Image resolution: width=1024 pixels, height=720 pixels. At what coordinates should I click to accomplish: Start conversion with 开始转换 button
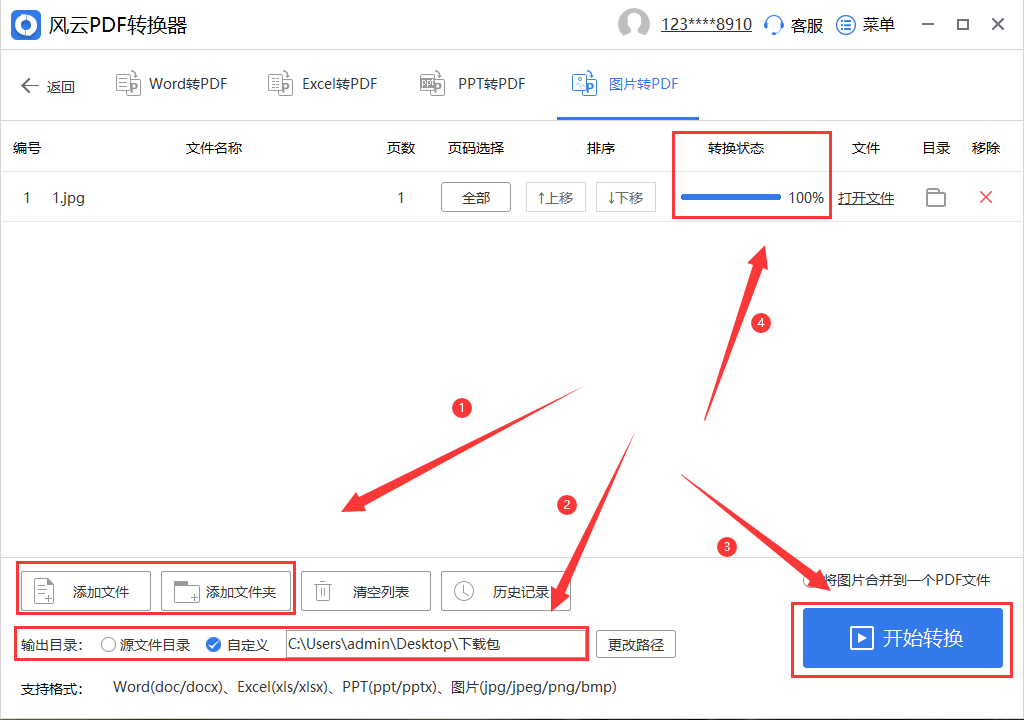pyautogui.click(x=903, y=638)
